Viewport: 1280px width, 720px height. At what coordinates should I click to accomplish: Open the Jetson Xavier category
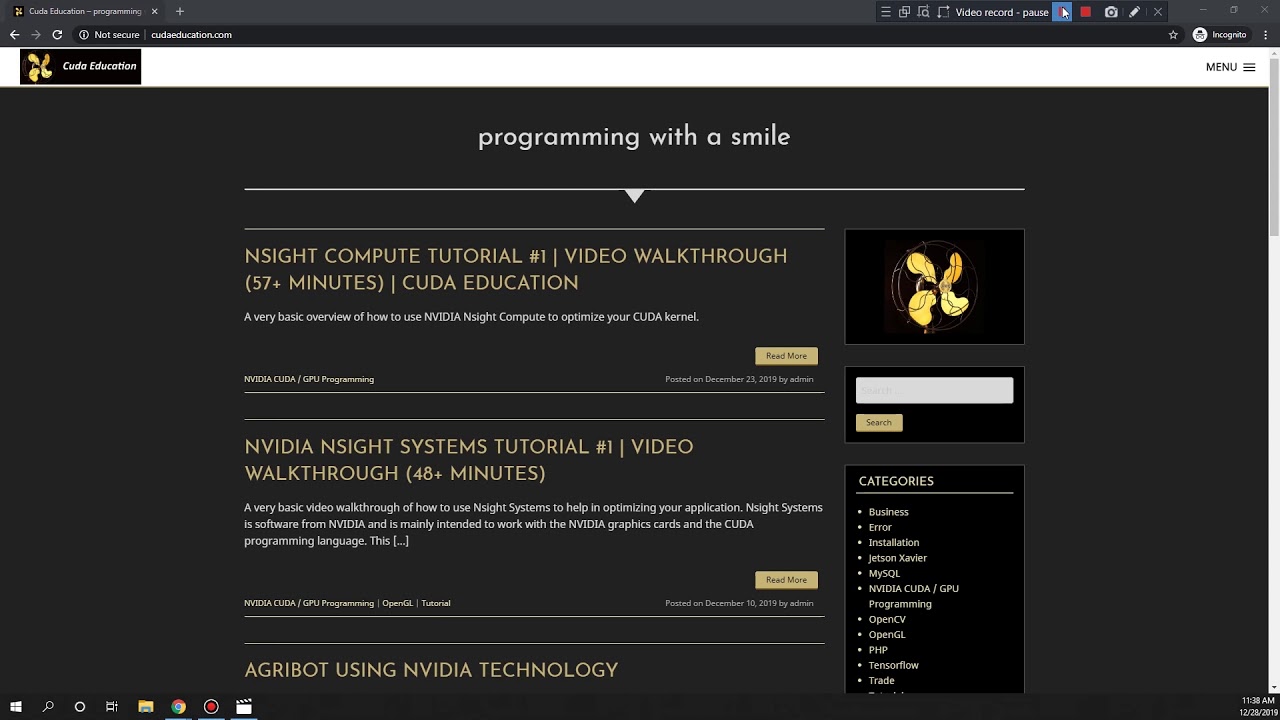pyautogui.click(x=898, y=558)
